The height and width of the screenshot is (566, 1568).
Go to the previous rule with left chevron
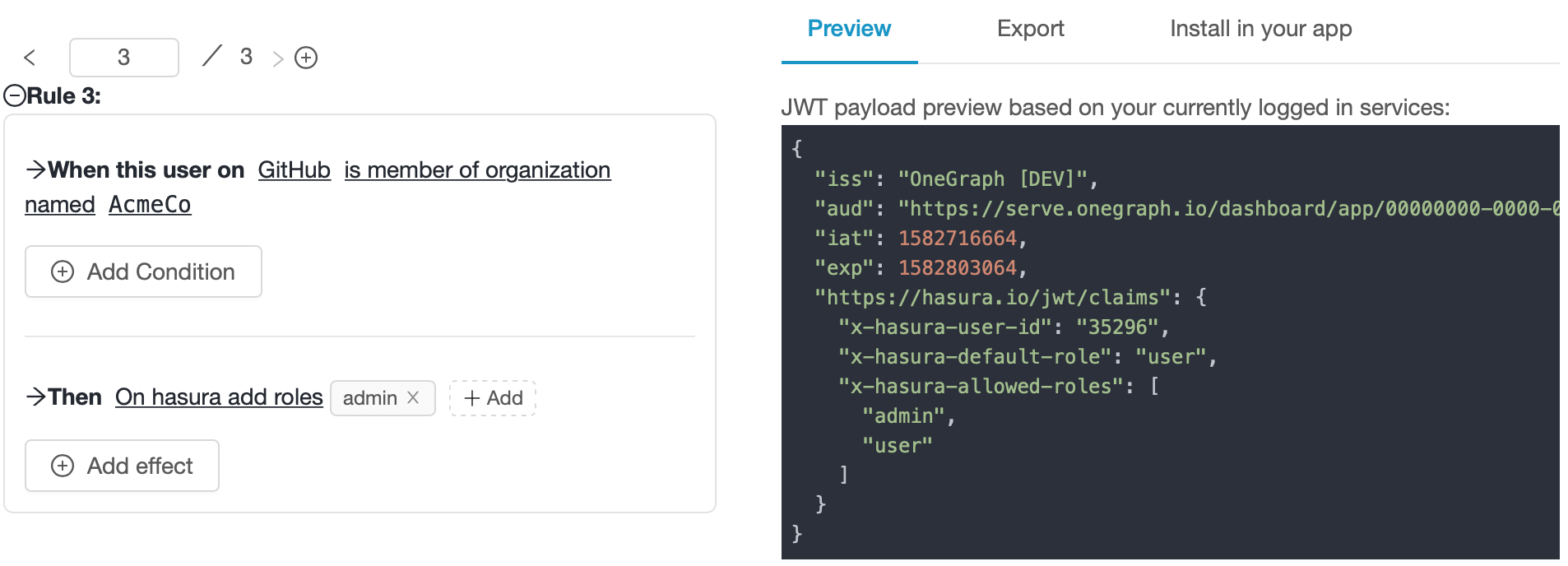click(30, 58)
